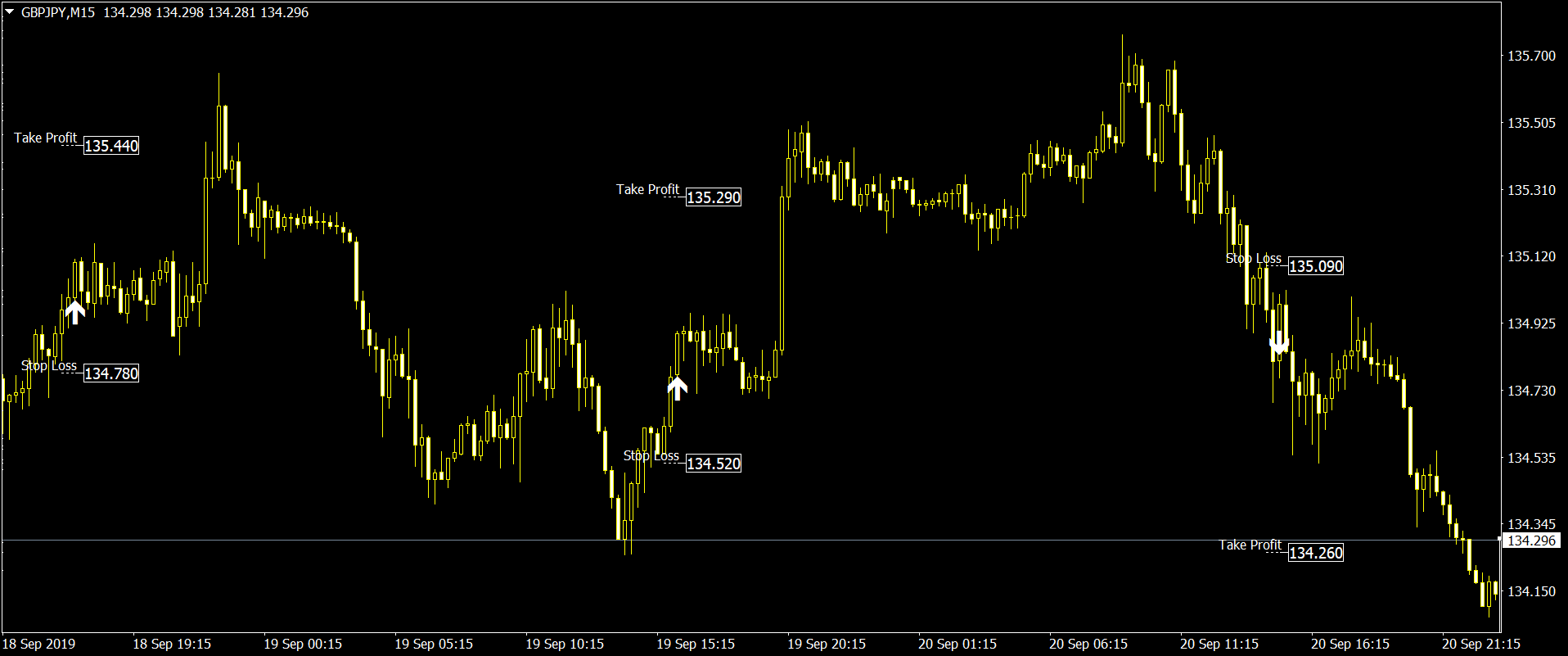Viewport: 1568px width, 656px height.
Task: Click the Take Profit text beside 135.440
Action: pyautogui.click(x=46, y=138)
